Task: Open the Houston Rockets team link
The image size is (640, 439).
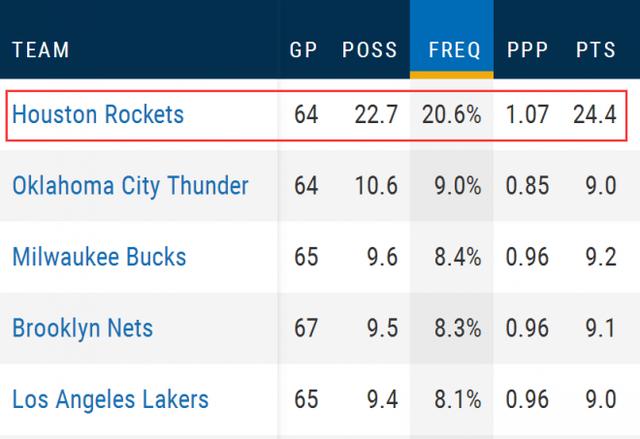Action: pos(98,114)
